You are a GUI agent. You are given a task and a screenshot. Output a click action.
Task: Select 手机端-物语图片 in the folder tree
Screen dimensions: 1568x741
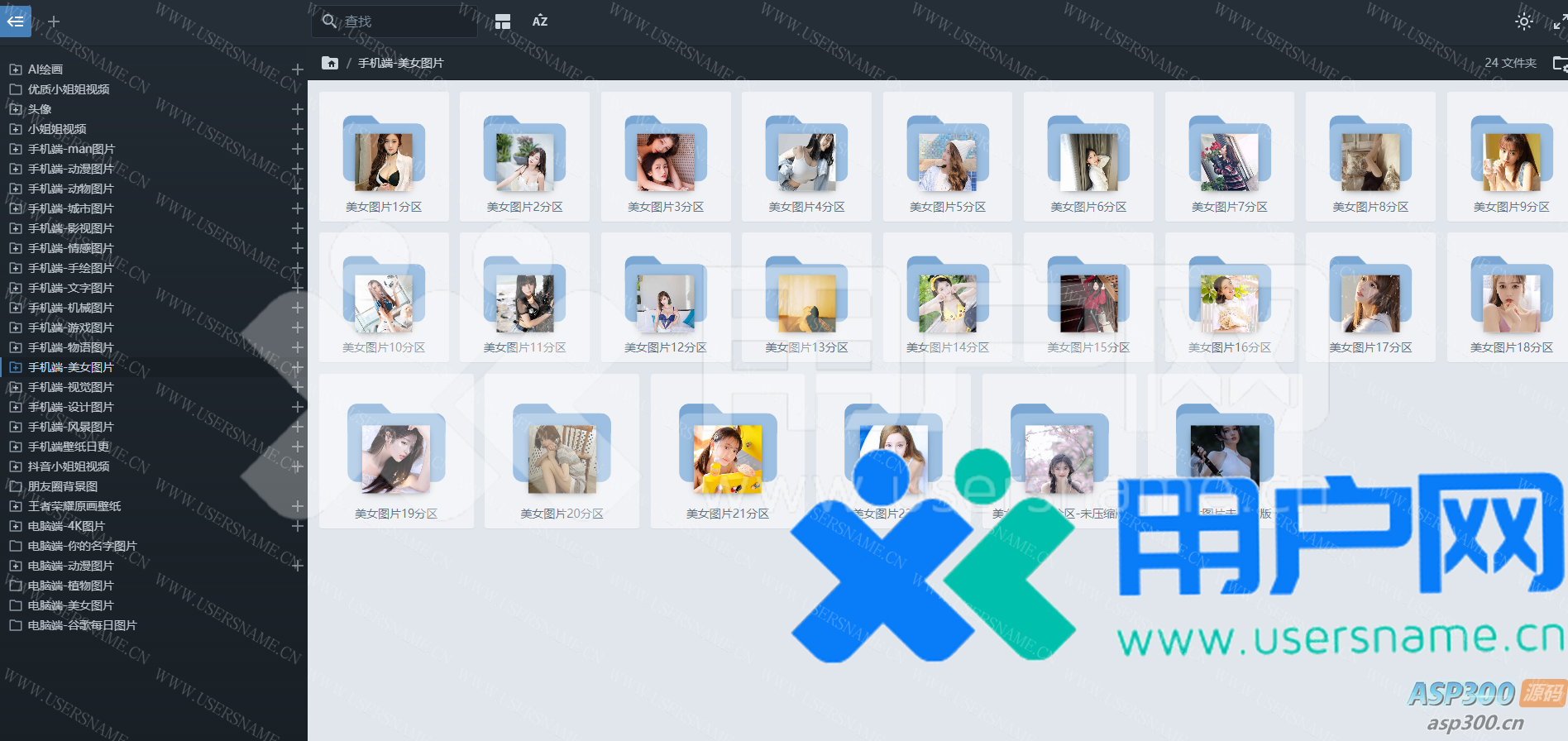[71, 347]
